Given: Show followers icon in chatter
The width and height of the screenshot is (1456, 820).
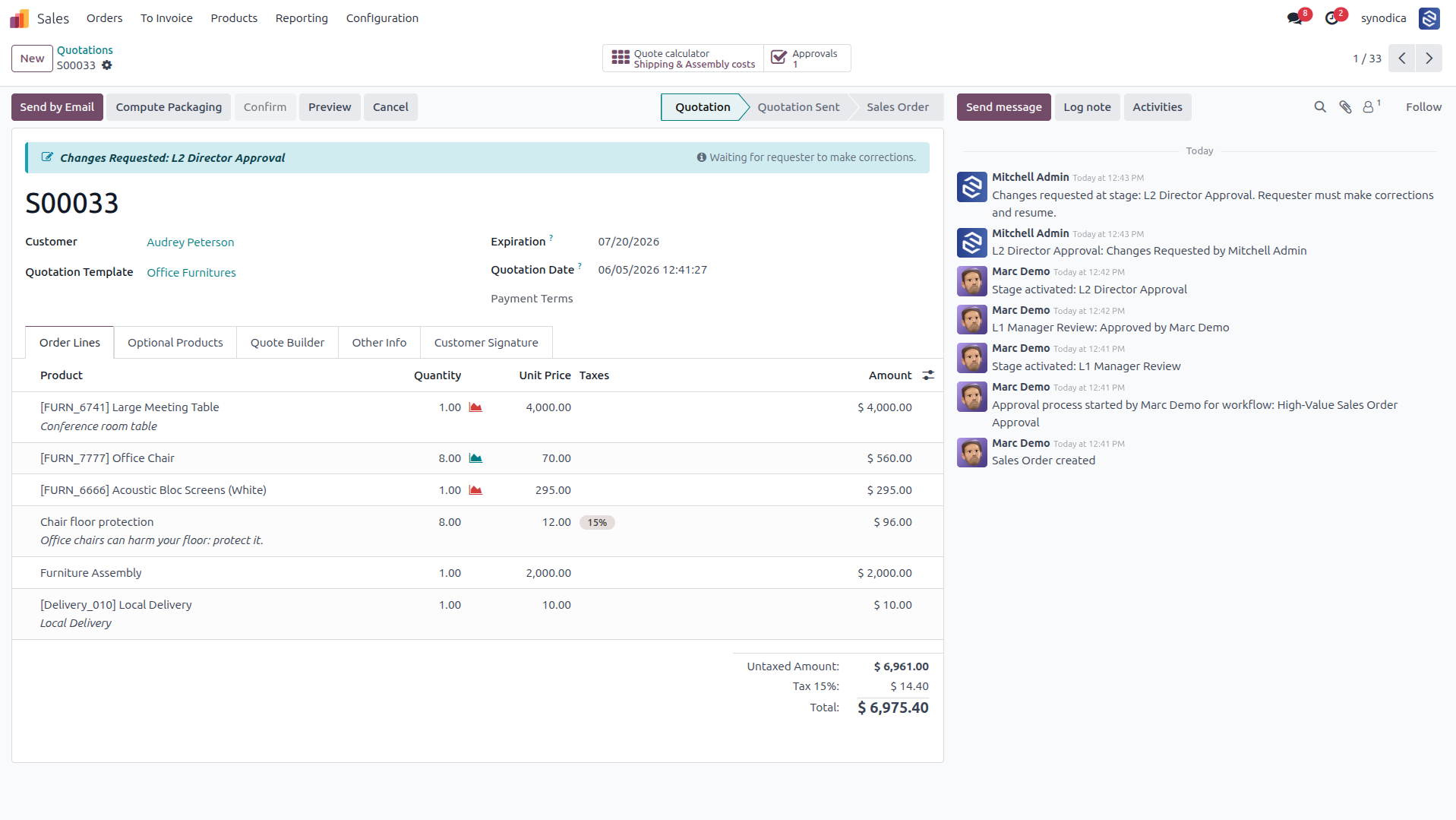Looking at the screenshot, I should (1371, 107).
